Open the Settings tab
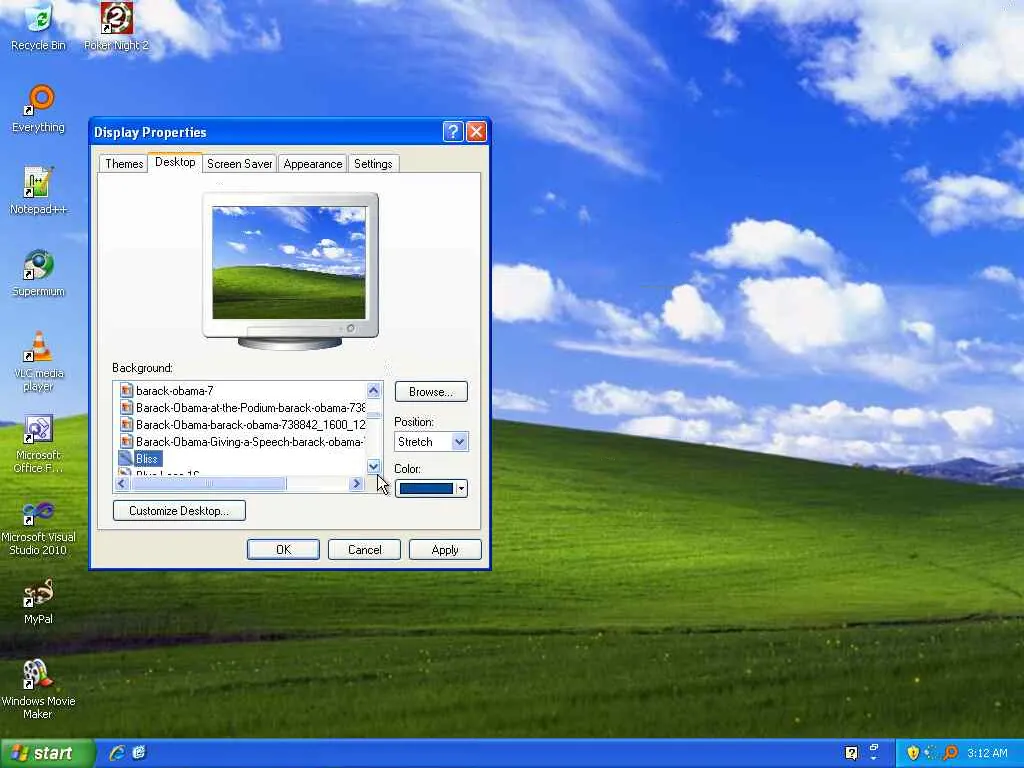The height and width of the screenshot is (768, 1024). point(373,164)
